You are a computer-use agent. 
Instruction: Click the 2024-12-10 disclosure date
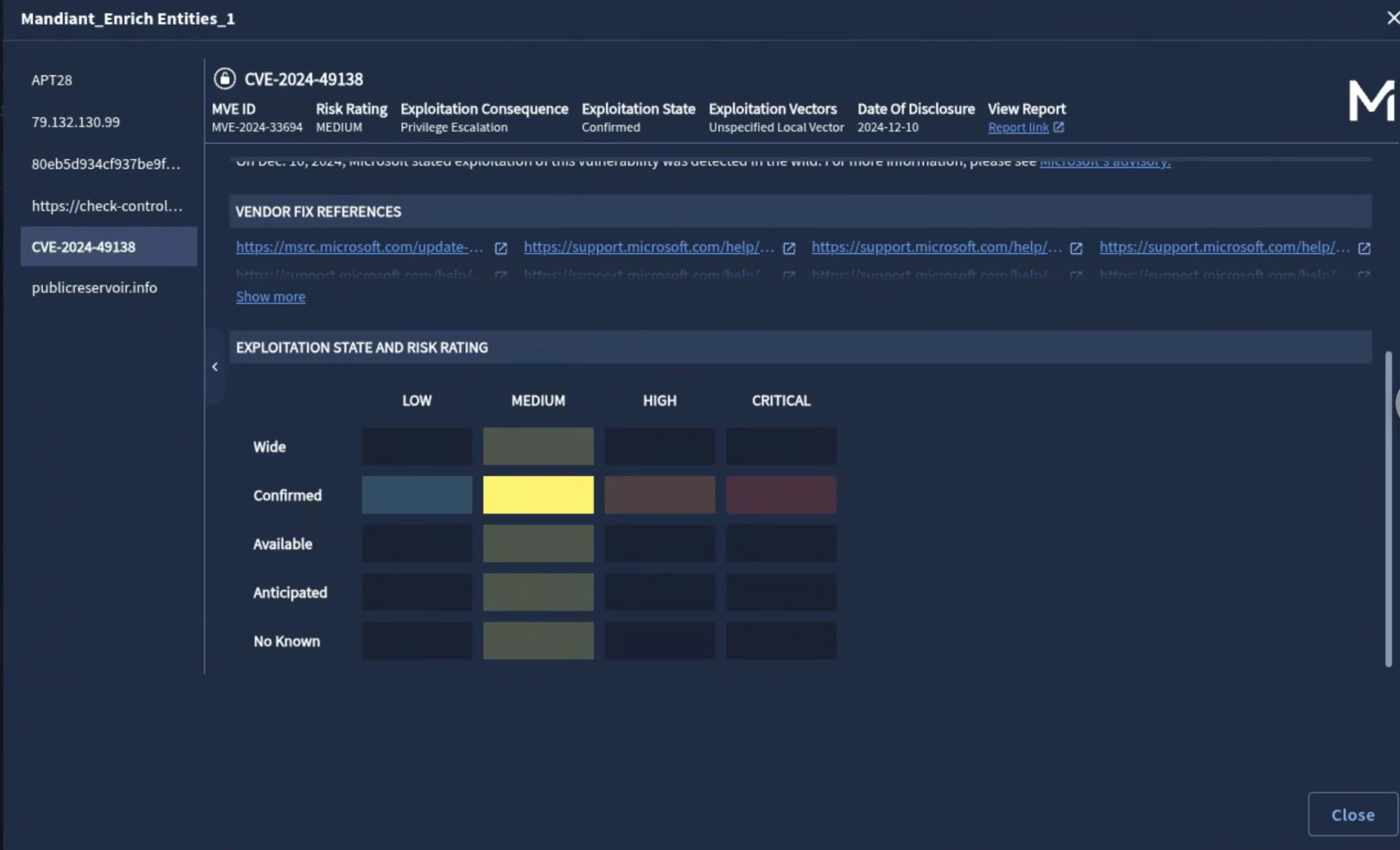tap(888, 127)
